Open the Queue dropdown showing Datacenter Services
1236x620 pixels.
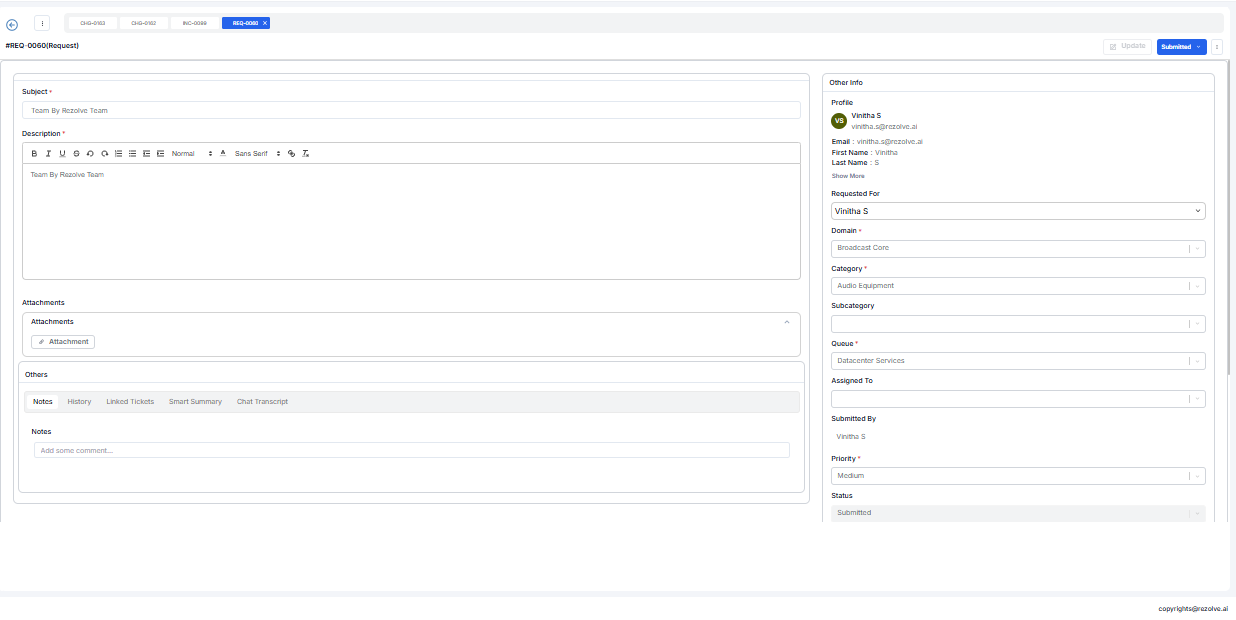click(1018, 361)
